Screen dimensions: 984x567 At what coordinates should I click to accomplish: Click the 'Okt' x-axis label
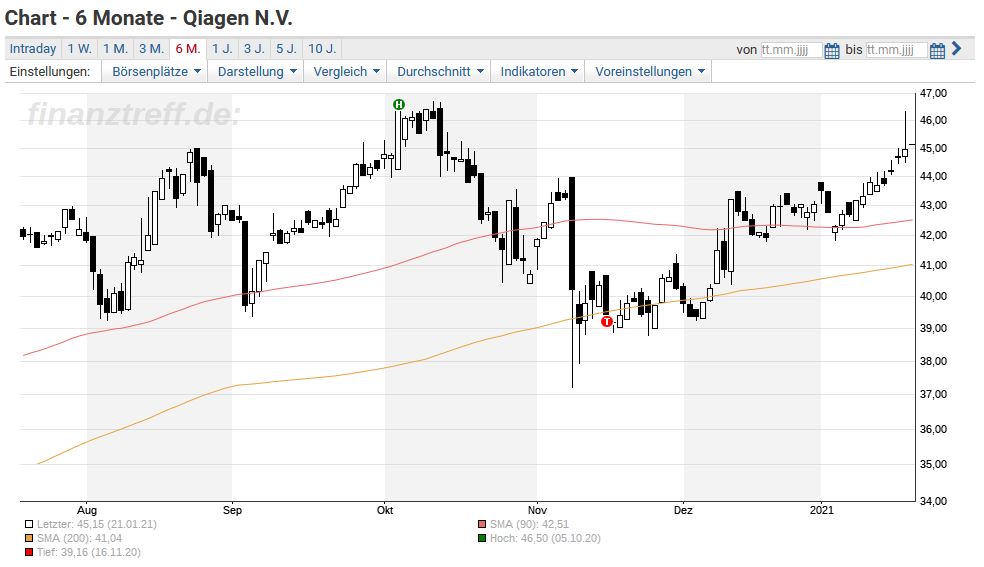click(x=385, y=510)
